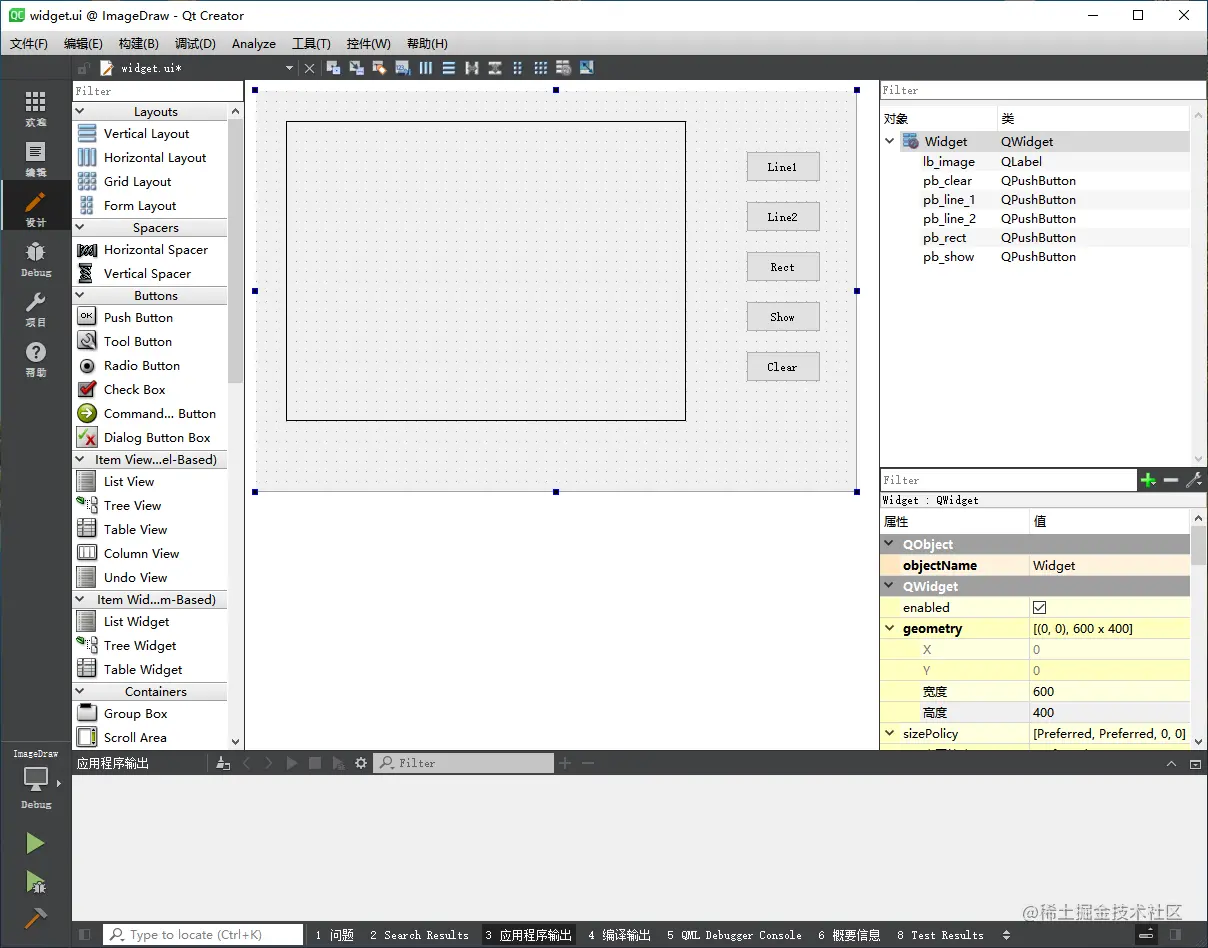Open 项目 projects mode
The width and height of the screenshot is (1208, 948).
click(x=35, y=308)
